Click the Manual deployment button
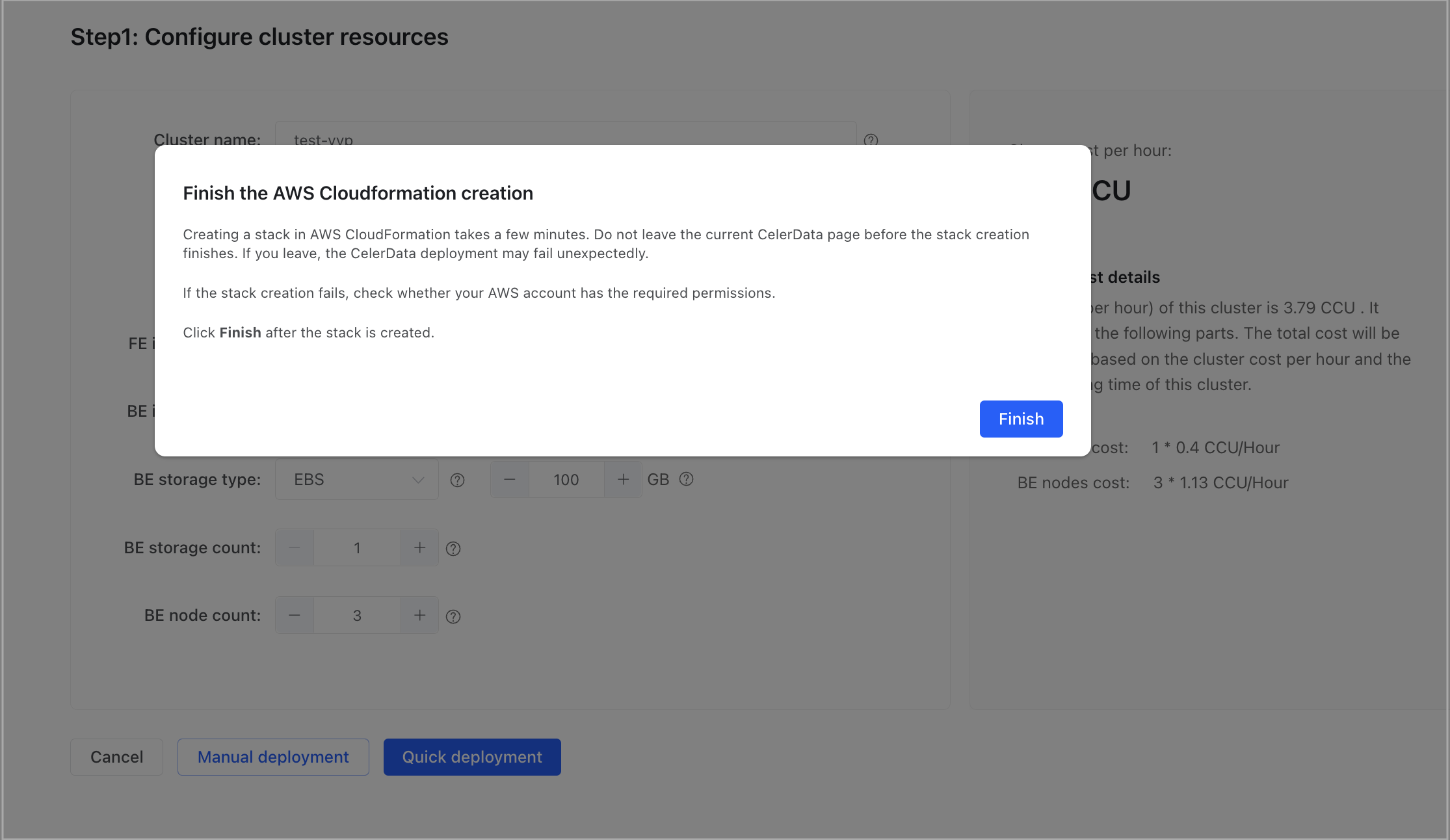The image size is (1450, 840). coord(273,757)
